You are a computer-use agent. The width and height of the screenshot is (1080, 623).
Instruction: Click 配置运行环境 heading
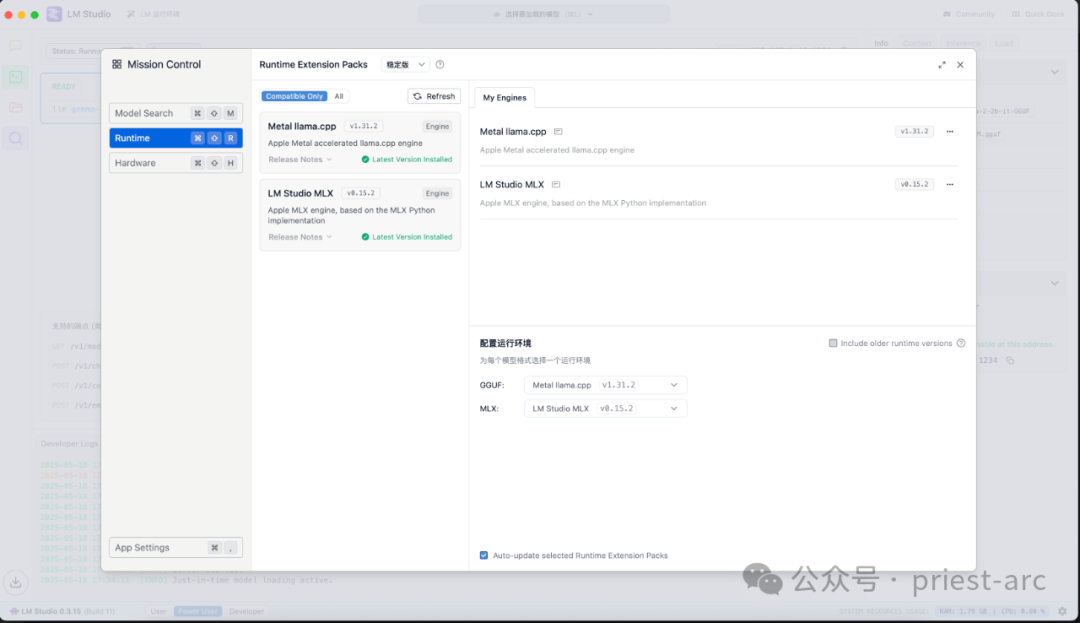click(x=506, y=344)
